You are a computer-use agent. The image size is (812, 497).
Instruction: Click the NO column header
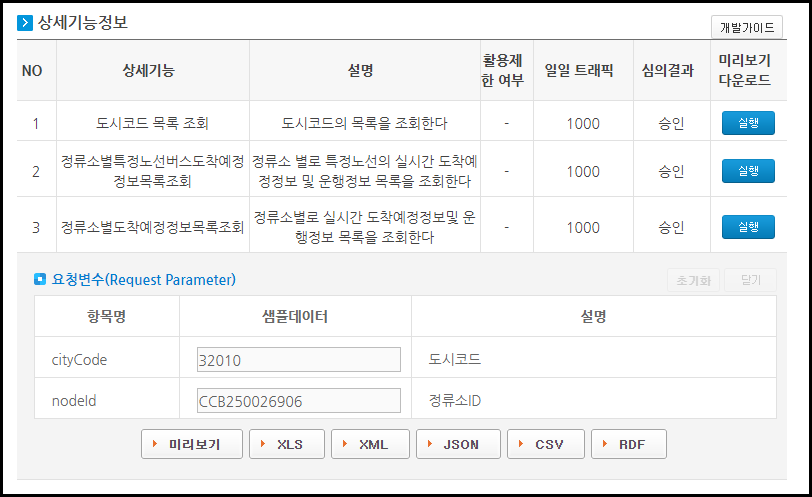pos(32,70)
